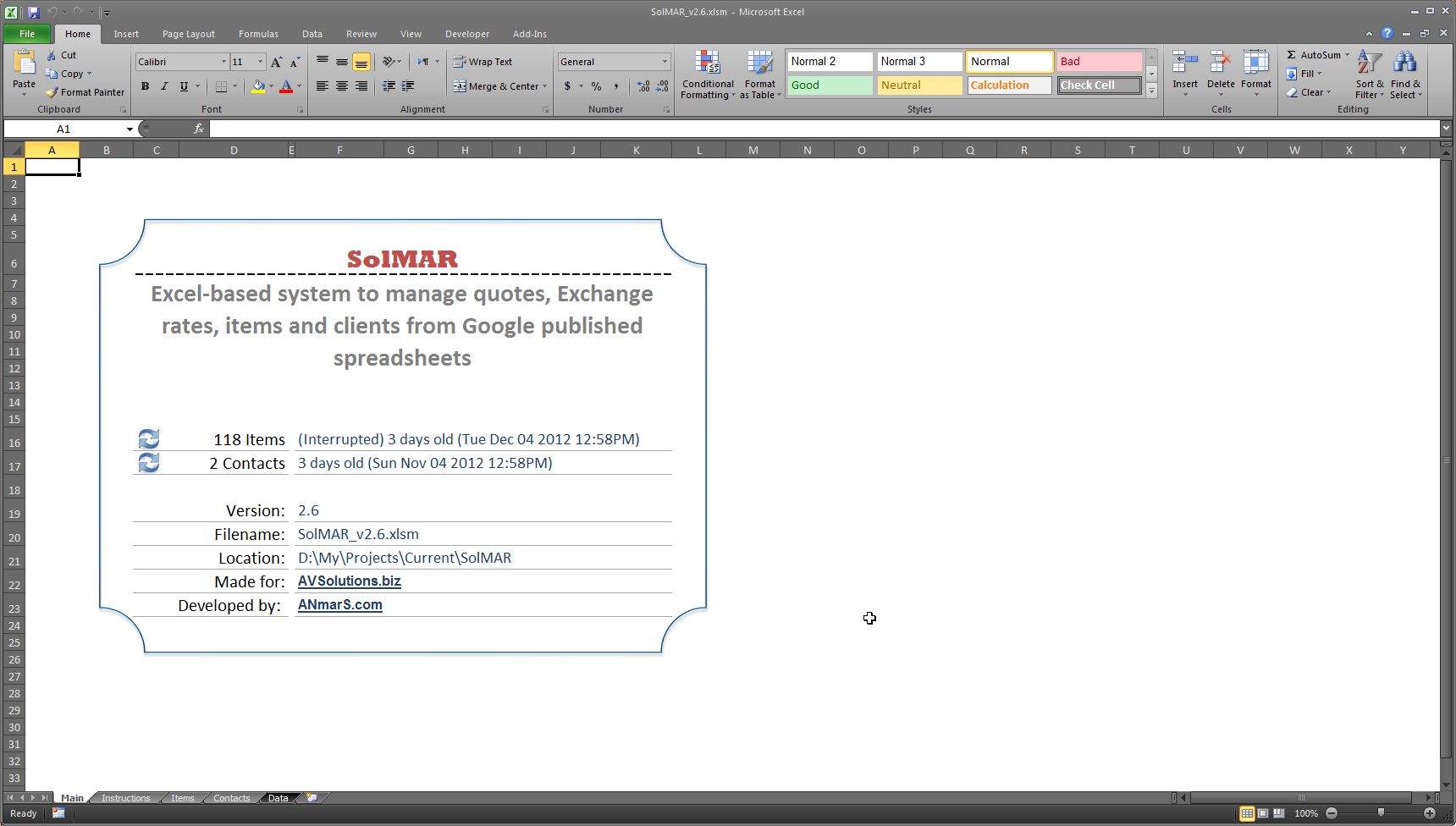
Task: Apply the Good cell style
Action: 830,85
